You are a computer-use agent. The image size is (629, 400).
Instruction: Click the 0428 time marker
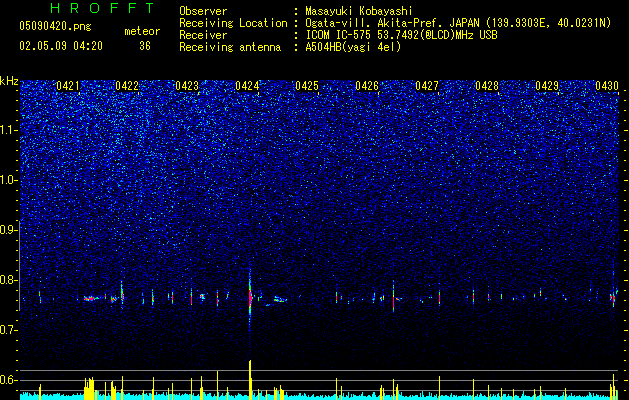click(x=487, y=86)
